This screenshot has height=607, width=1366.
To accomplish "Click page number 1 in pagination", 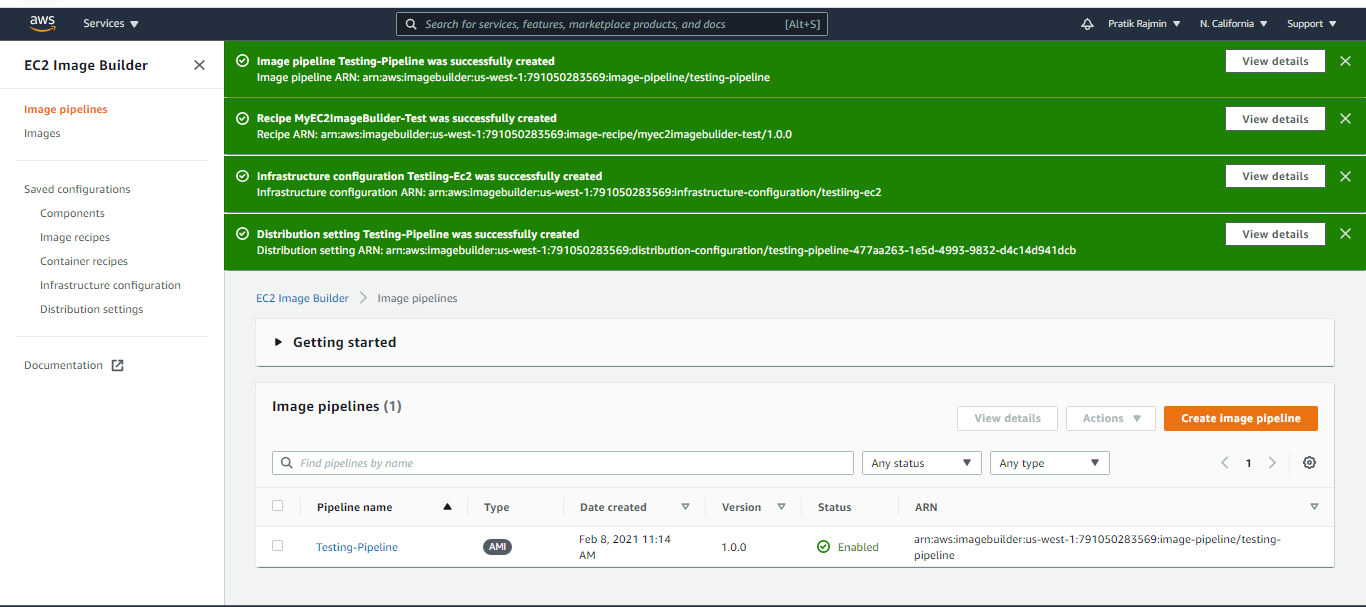I will point(1248,463).
